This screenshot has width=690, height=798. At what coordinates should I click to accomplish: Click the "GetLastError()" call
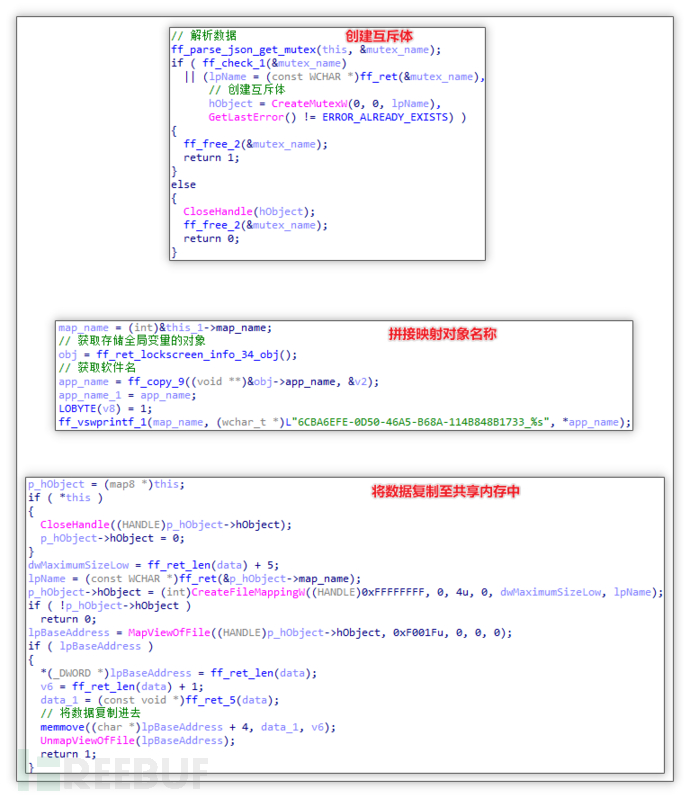(x=252, y=117)
